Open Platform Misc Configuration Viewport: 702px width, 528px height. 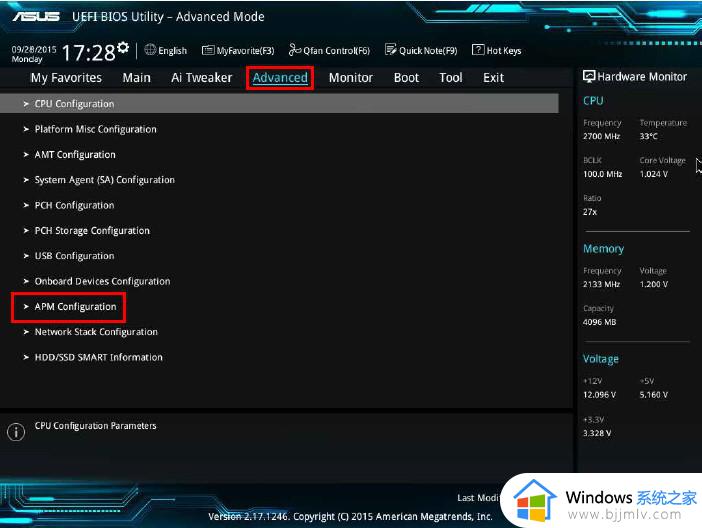pyautogui.click(x=96, y=129)
